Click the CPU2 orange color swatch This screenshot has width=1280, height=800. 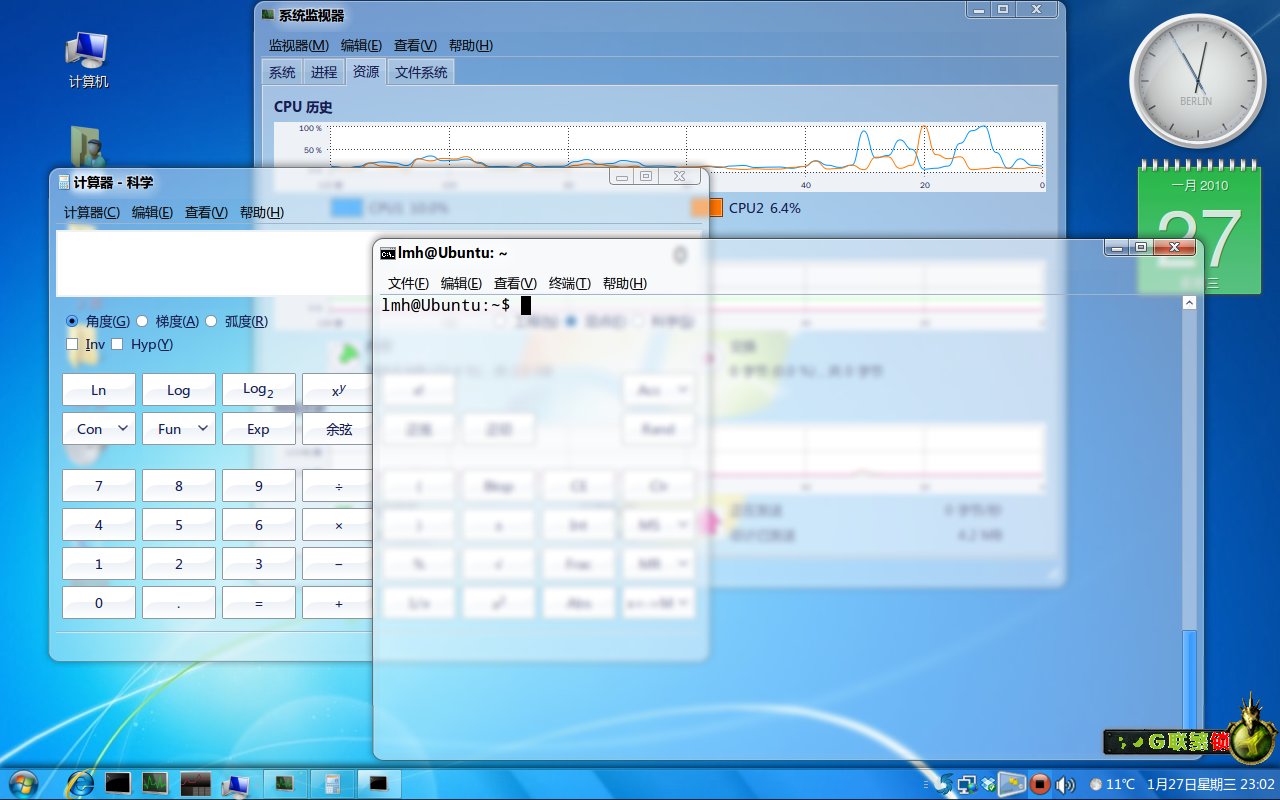(707, 208)
